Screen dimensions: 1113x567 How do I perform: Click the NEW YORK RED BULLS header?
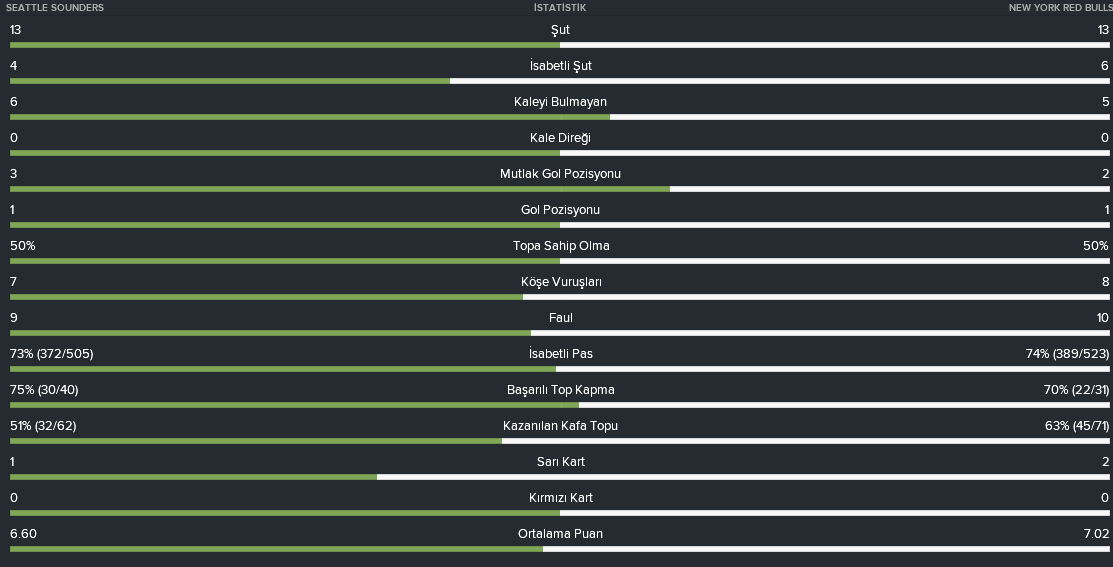coord(1060,8)
